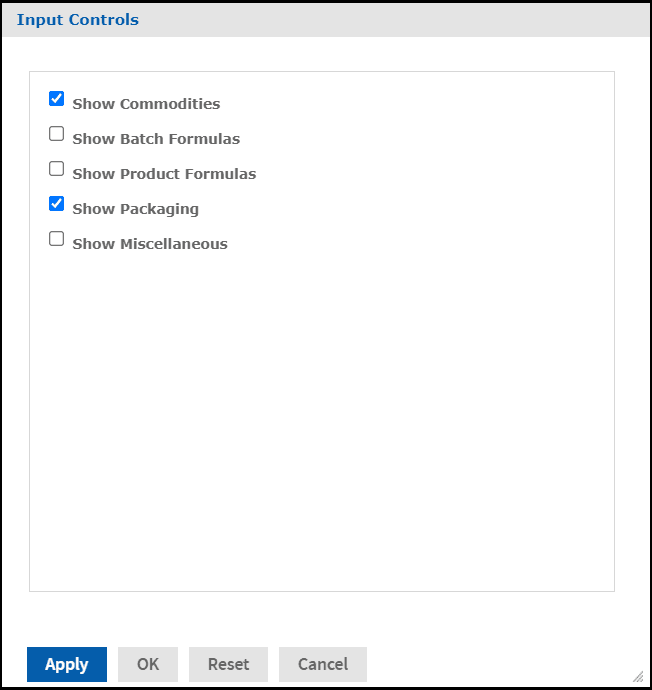Disable the Show Packaging checkbox
Screen dimensions: 652x690
(x=57, y=204)
